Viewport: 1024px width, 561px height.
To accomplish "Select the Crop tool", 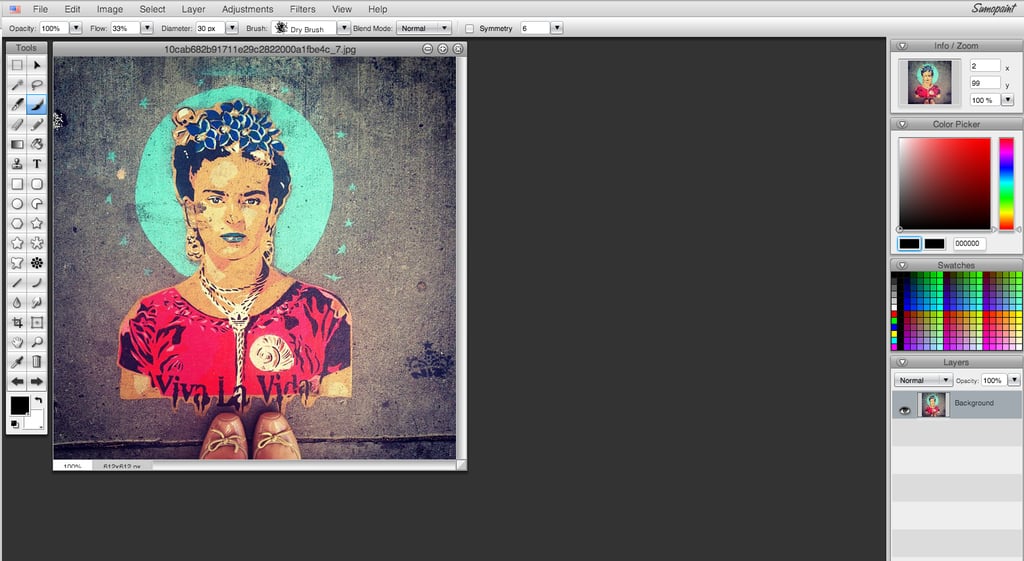I will (17, 322).
